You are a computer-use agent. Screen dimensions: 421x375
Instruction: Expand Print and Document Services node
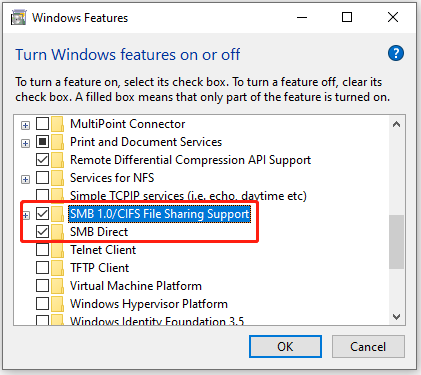click(25, 143)
